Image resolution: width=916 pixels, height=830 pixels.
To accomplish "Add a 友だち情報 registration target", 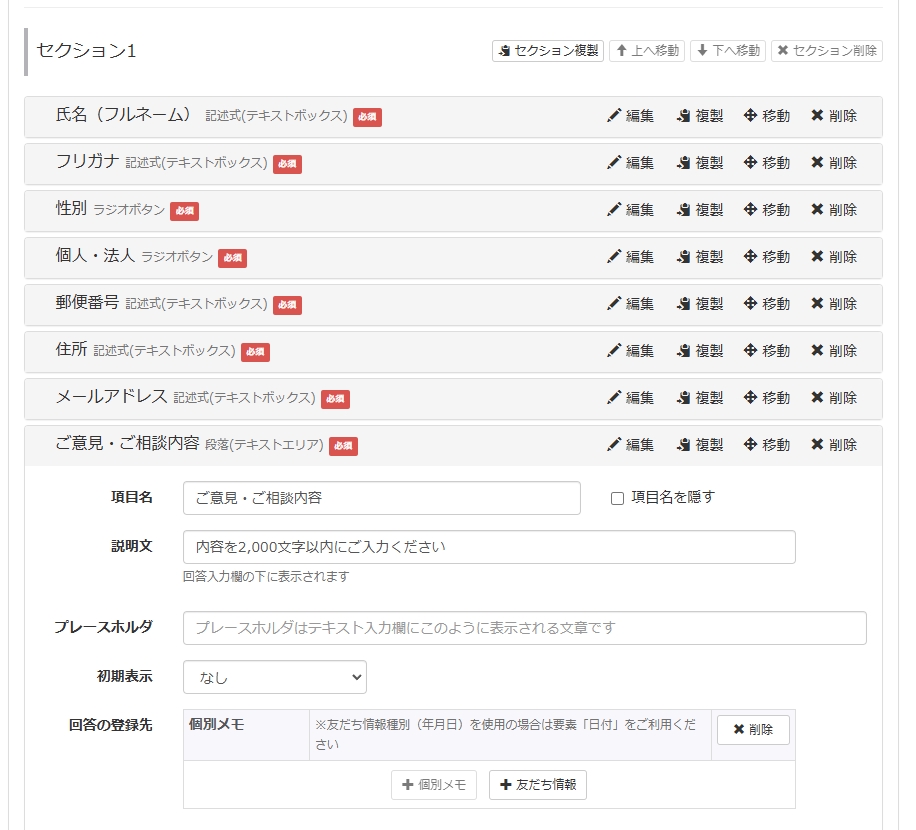I will pos(537,785).
